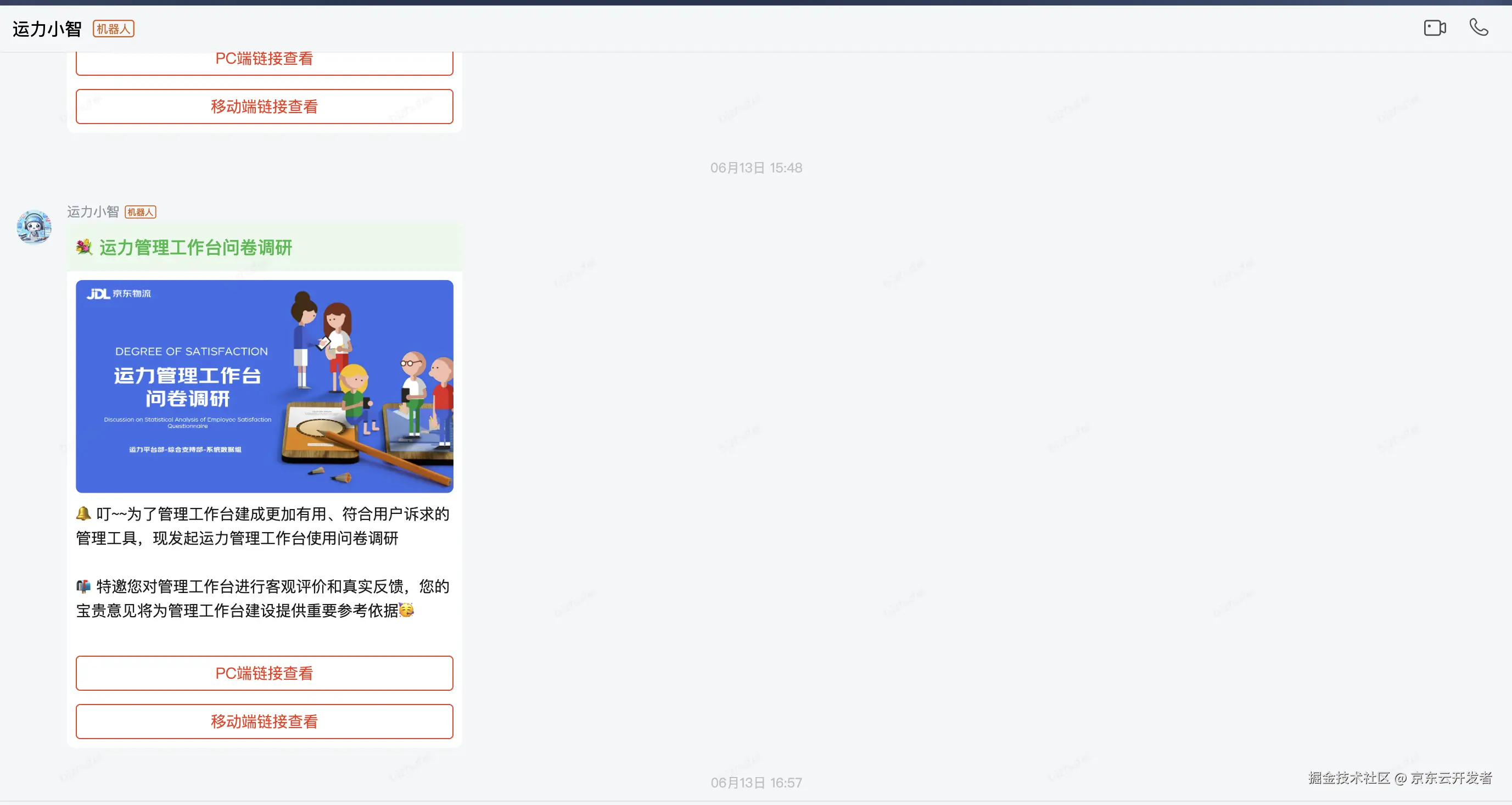Open 移动端链接查看 in the survey card
The width and height of the screenshot is (1512, 805).
264,721
